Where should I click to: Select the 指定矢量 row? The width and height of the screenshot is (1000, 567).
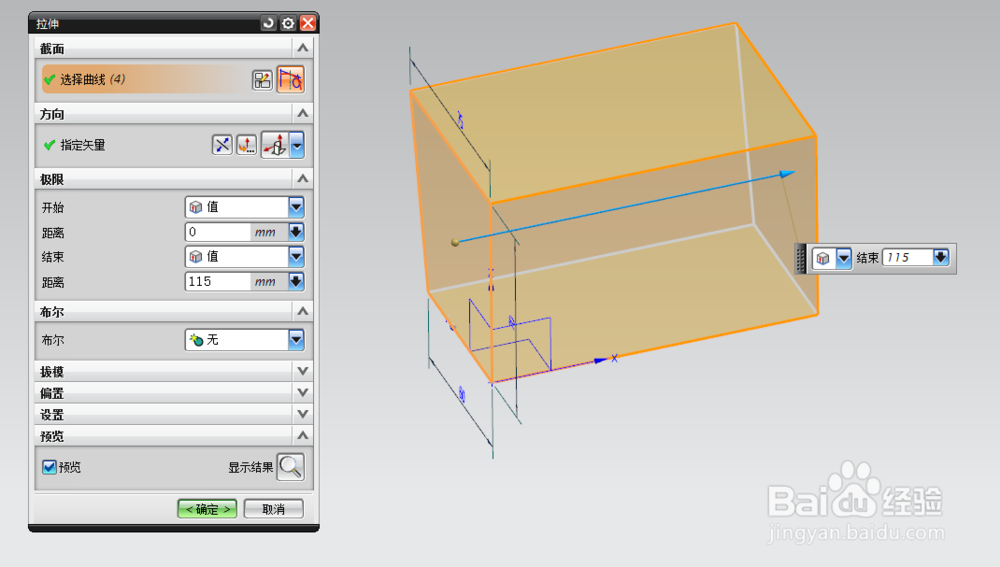click(128, 145)
